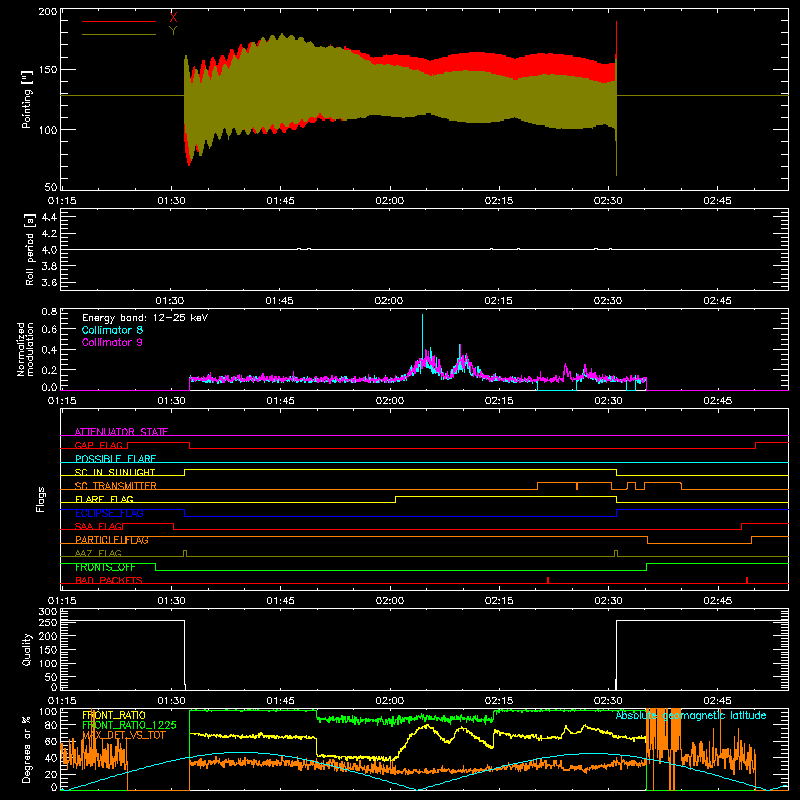Select the ATTENUATOR_STATE flag label
Image resolution: width=800 pixels, height=800 pixels.
(121, 432)
